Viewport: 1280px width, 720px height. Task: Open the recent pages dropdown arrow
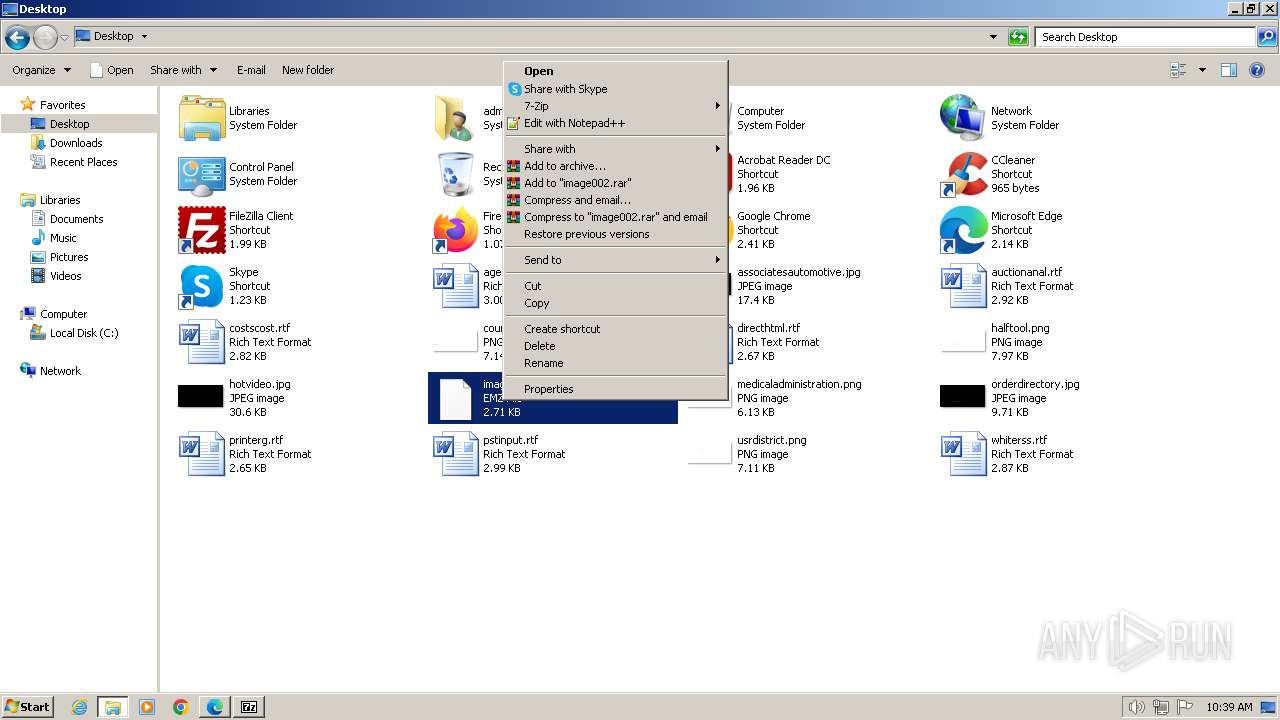[x=65, y=38]
